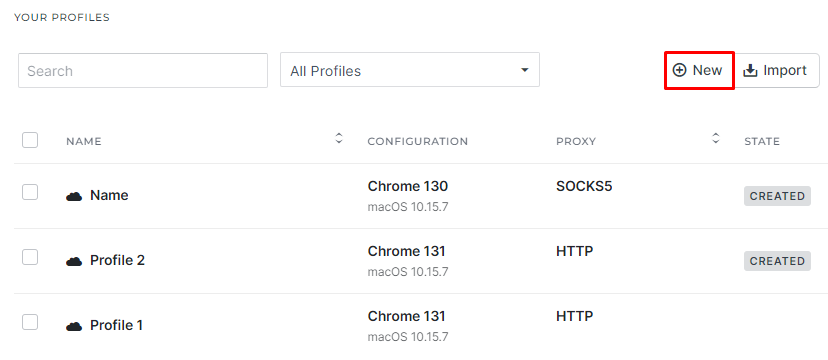
Task: Check the box for Profile 2
Action: pos(30,257)
